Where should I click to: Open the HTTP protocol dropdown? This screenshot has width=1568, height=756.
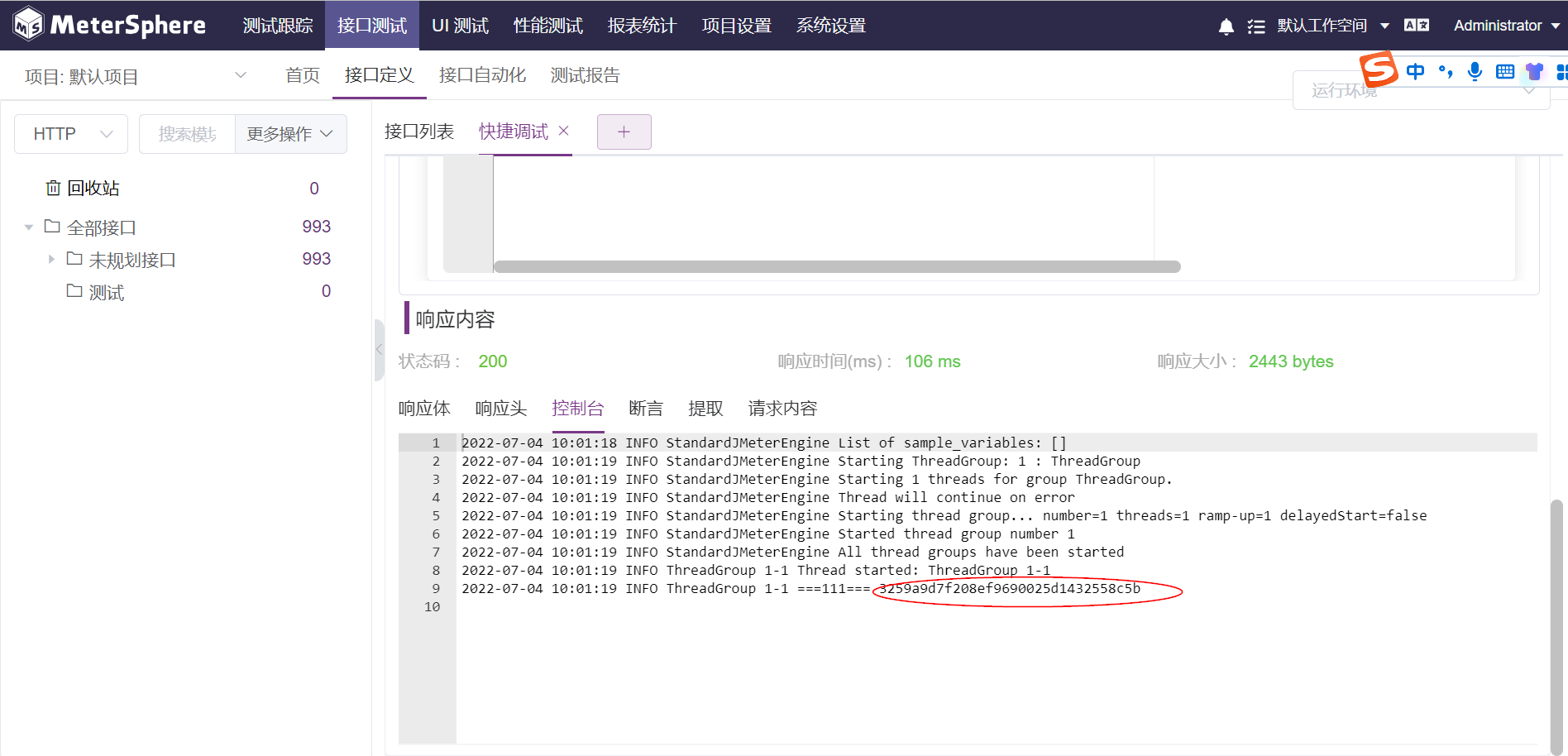pos(71,134)
